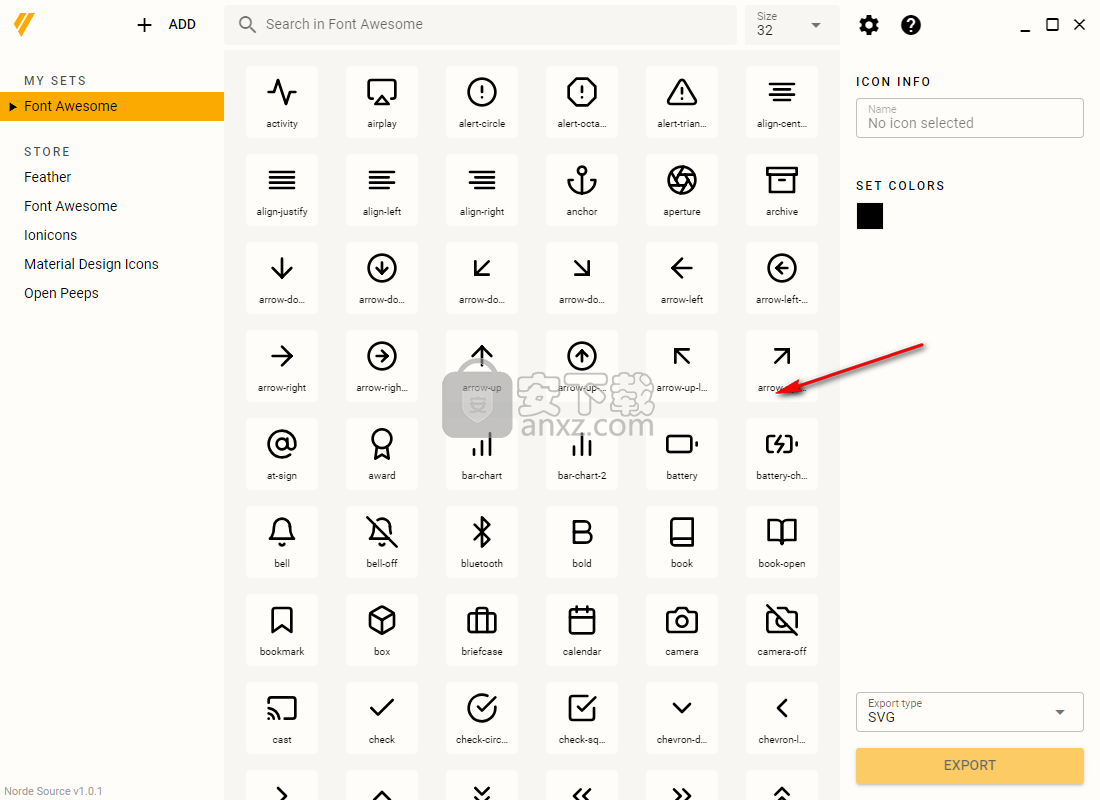1100x800 pixels.
Task: Select the award icon
Action: point(382,453)
